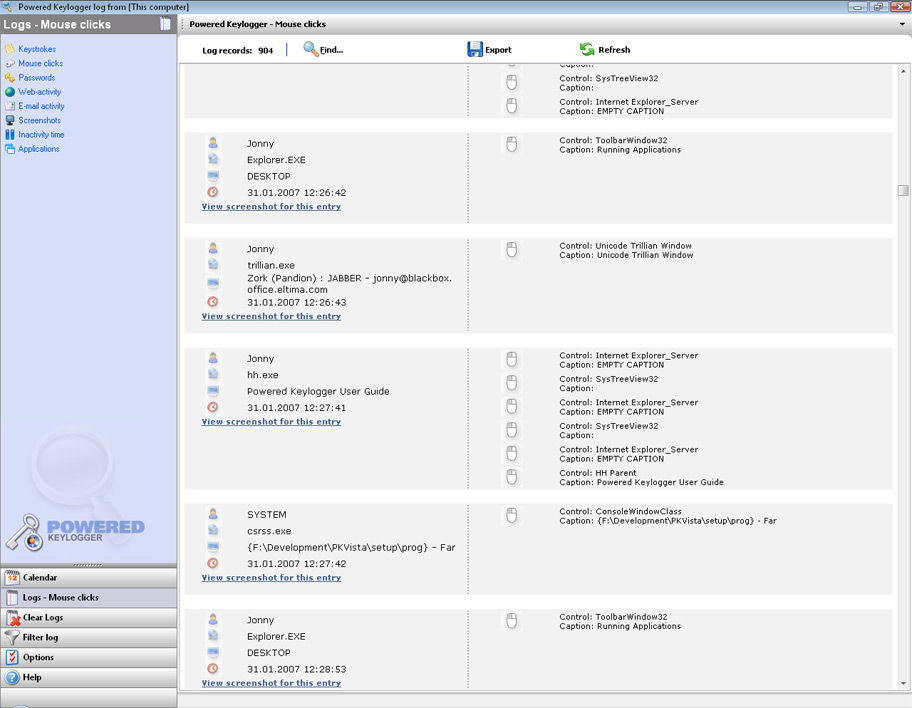
Task: Click the Screenshots monitor icon
Action: coord(10,120)
